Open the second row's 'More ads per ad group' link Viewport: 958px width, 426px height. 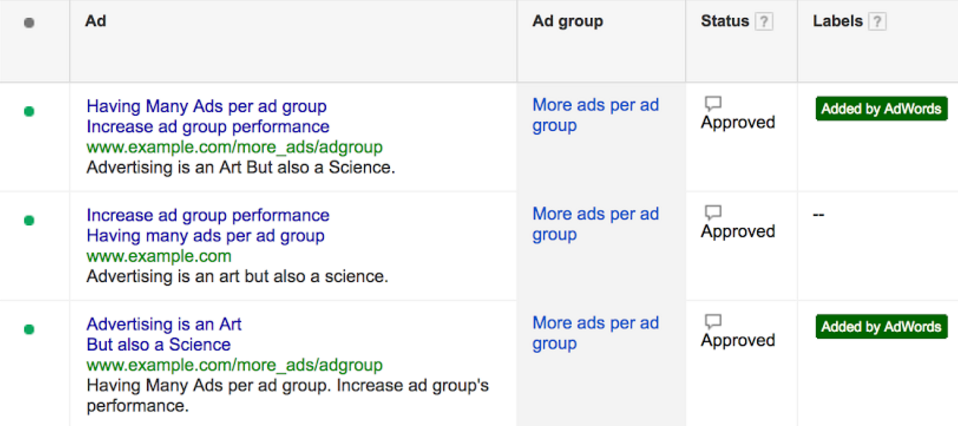596,224
